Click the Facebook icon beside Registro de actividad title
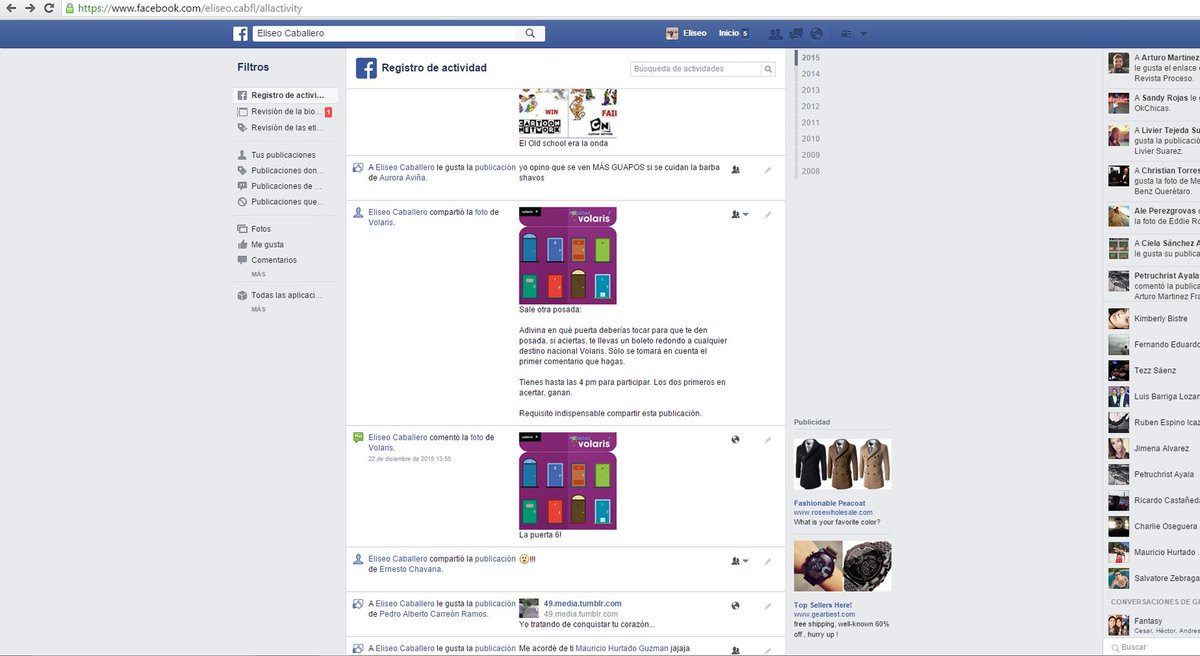Screen dimensions: 1200x656 coord(366,68)
